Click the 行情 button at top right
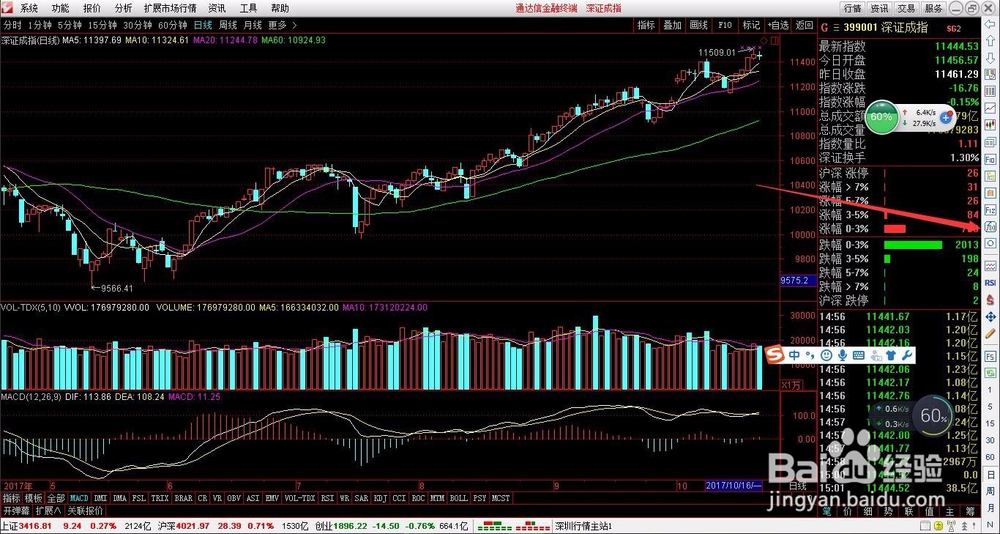 coord(853,8)
